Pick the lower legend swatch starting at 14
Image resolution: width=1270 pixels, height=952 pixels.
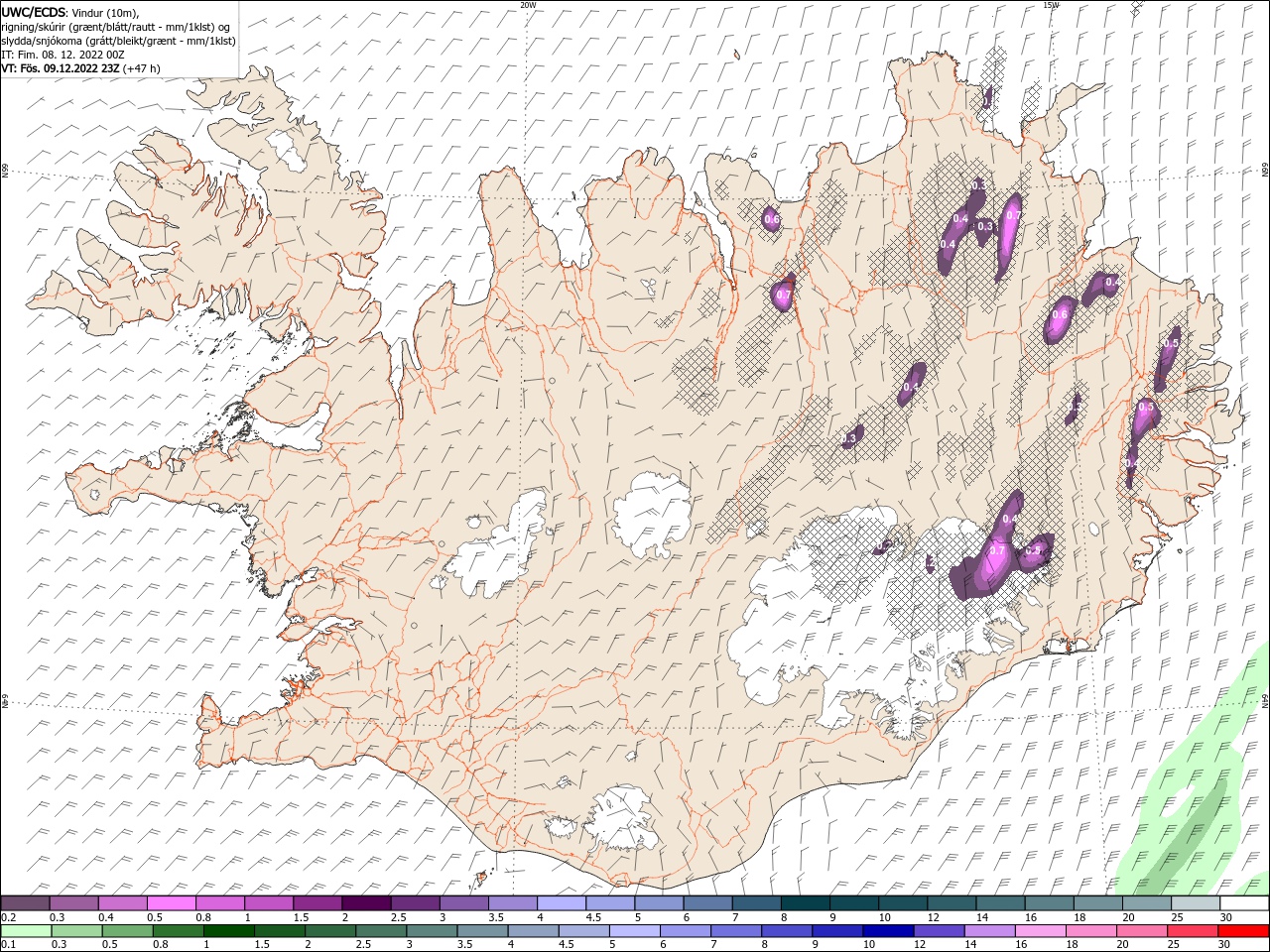coord(989,931)
